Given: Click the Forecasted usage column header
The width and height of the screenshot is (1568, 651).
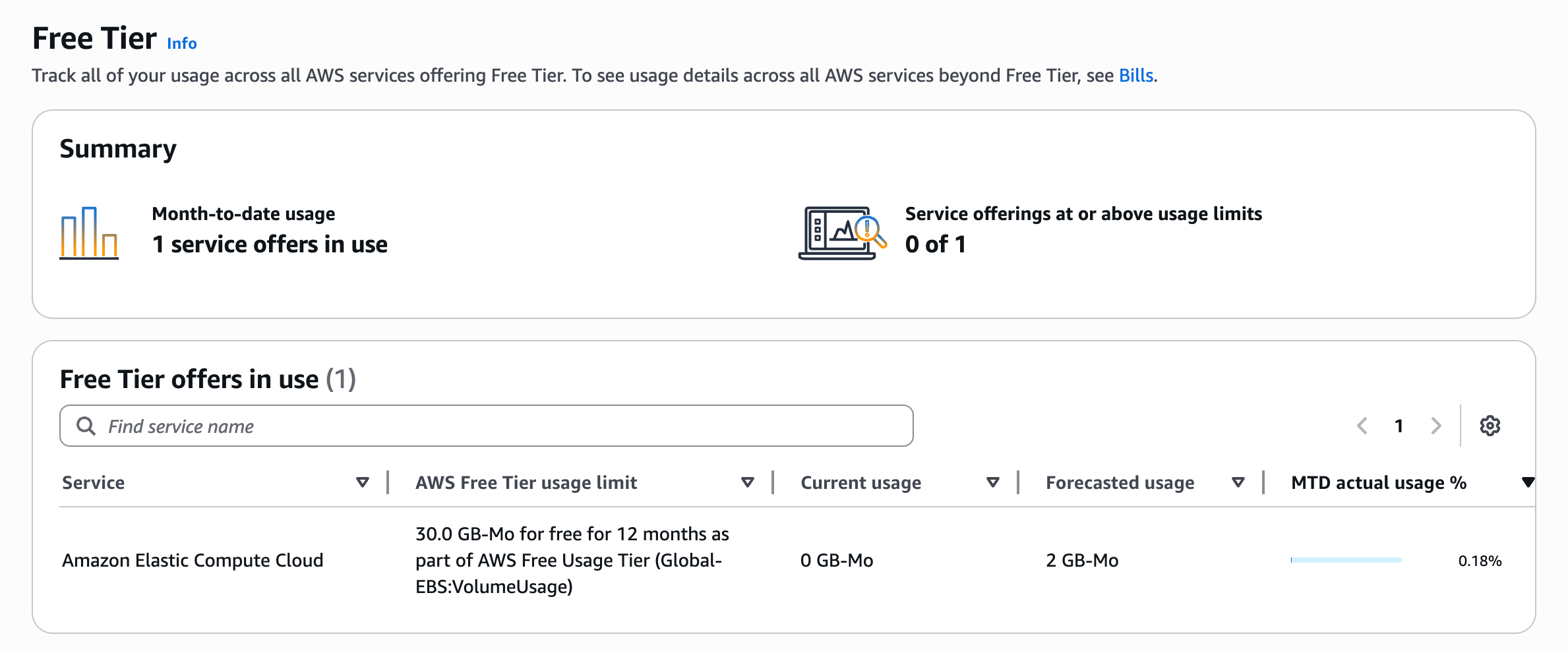Looking at the screenshot, I should click(1120, 483).
